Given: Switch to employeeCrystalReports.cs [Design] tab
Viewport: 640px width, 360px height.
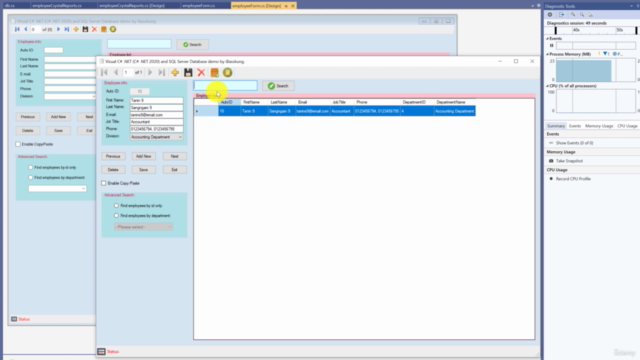Looking at the screenshot, I should [132, 6].
